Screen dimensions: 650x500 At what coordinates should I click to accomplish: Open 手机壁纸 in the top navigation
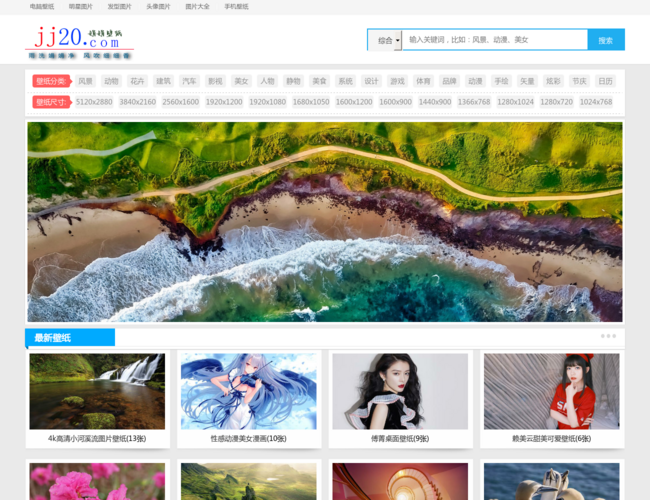tap(236, 7)
